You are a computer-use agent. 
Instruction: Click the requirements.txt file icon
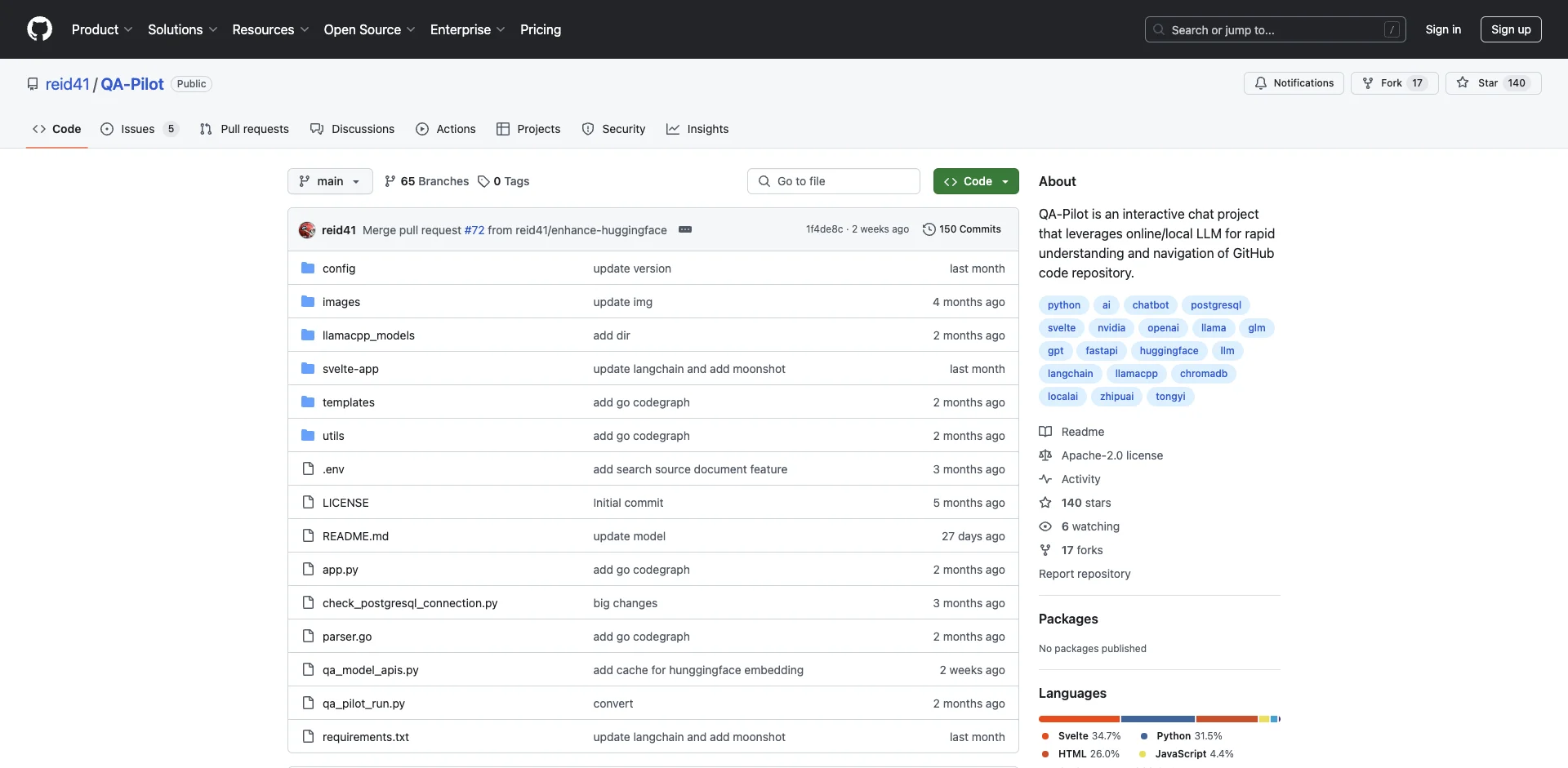[x=308, y=737]
